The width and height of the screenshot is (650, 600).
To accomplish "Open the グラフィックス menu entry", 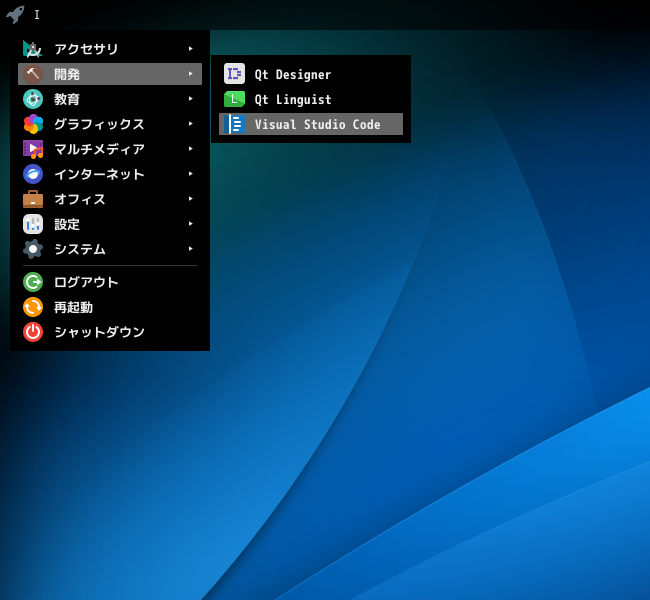I will point(110,124).
